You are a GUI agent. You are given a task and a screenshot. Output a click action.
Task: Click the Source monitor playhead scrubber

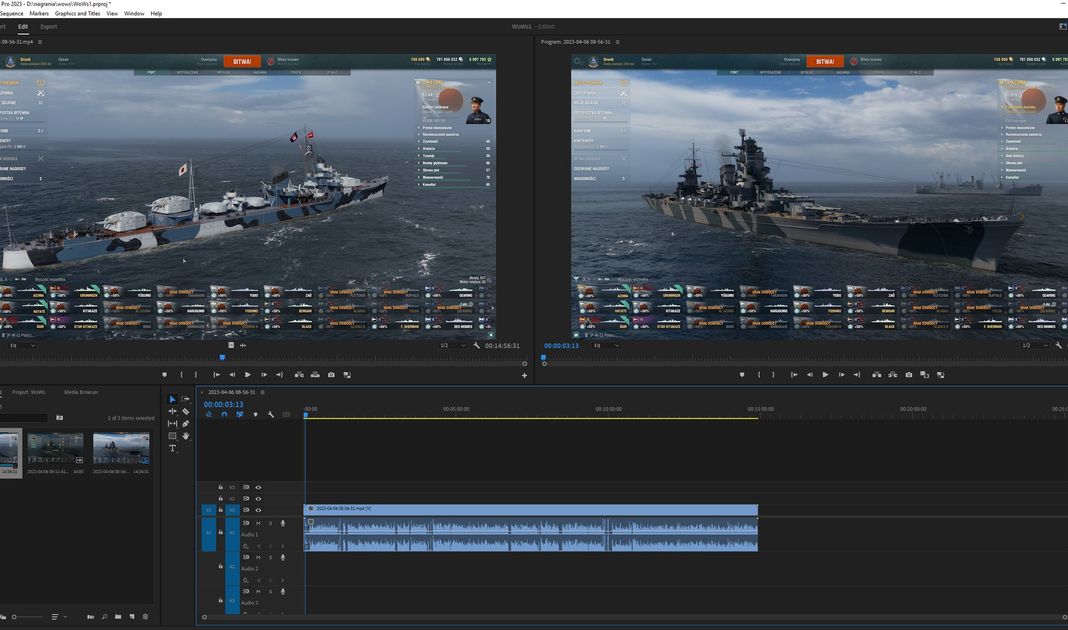point(222,357)
